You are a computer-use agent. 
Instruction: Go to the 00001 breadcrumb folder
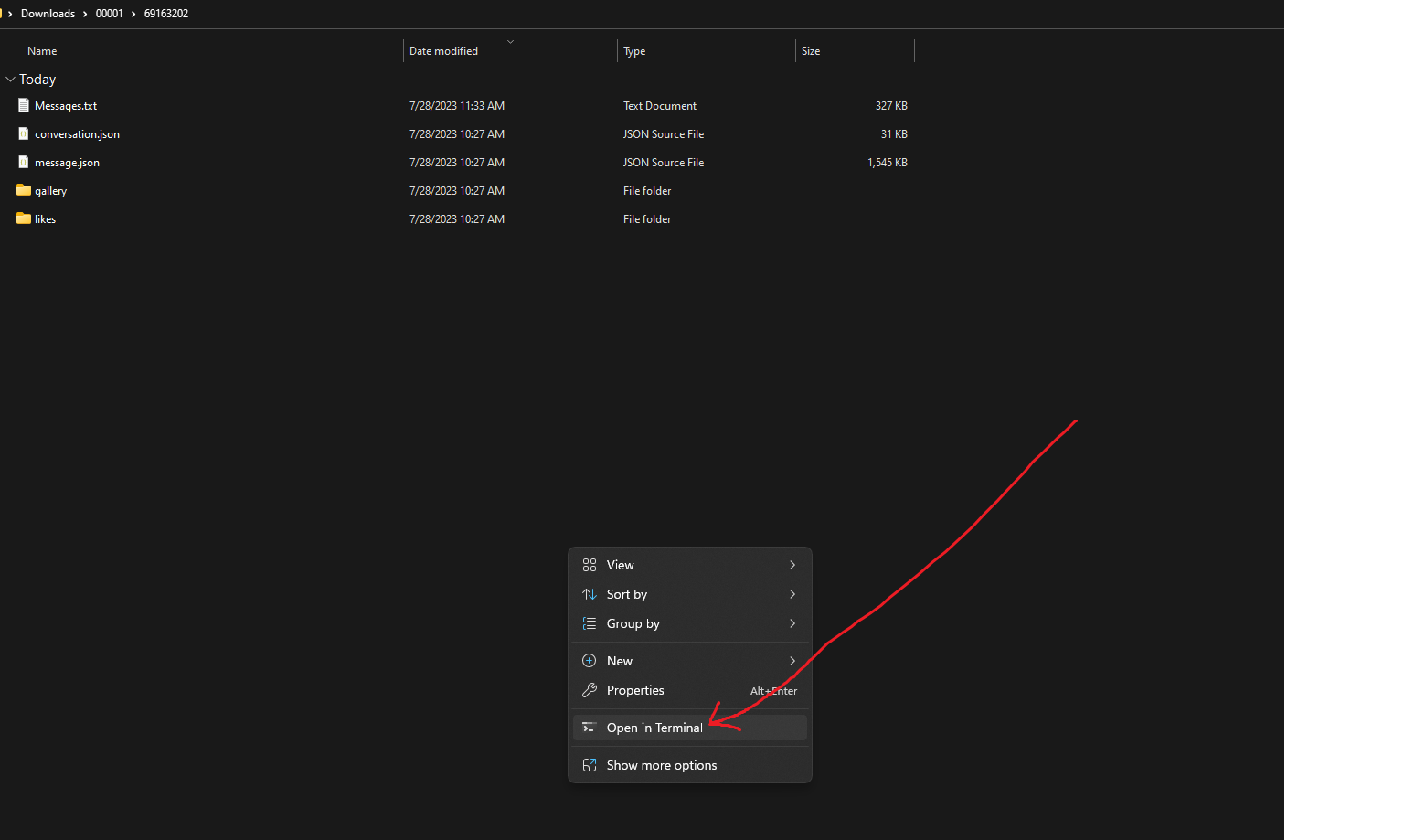coord(109,14)
